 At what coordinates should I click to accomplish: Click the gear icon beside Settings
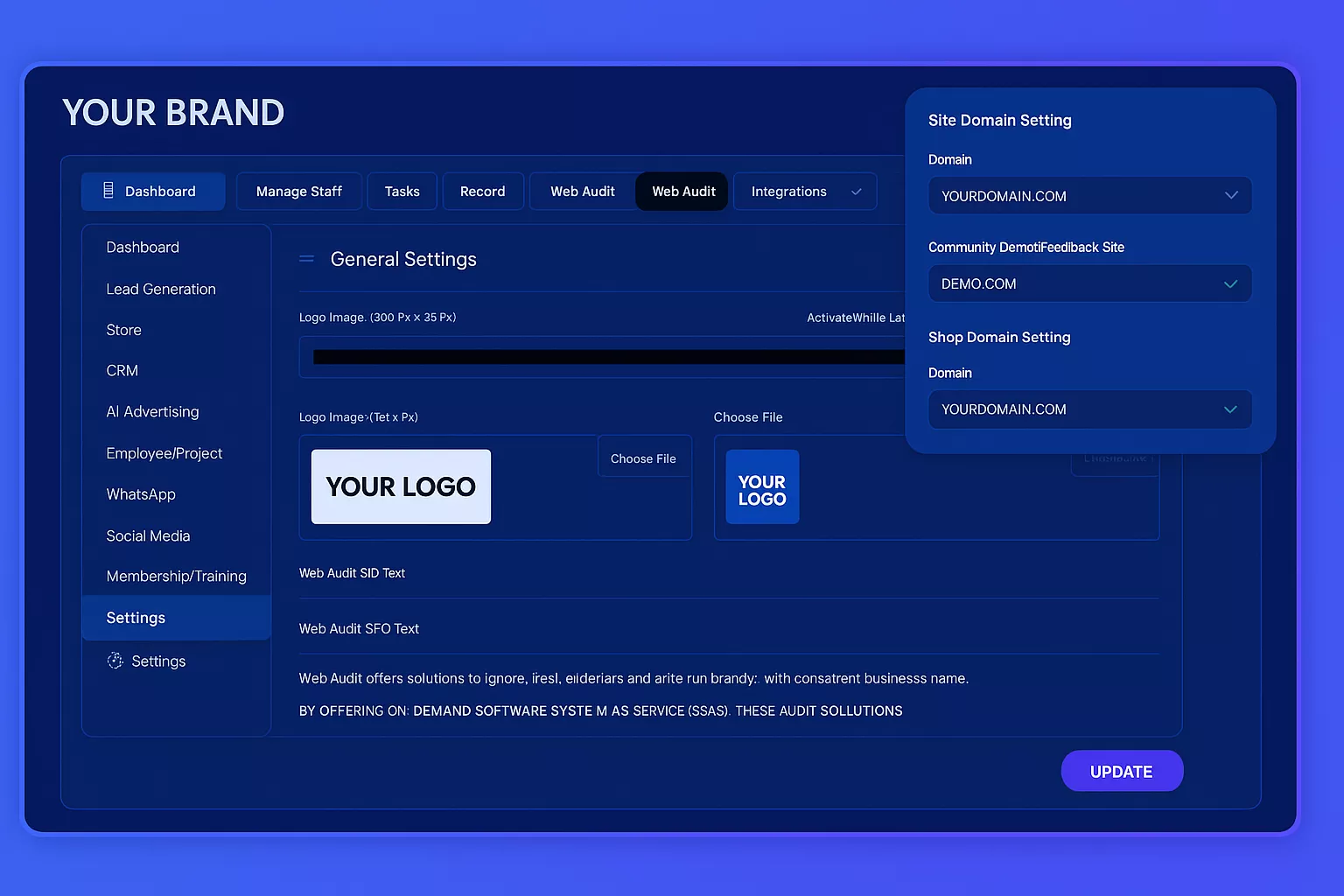[x=115, y=661]
